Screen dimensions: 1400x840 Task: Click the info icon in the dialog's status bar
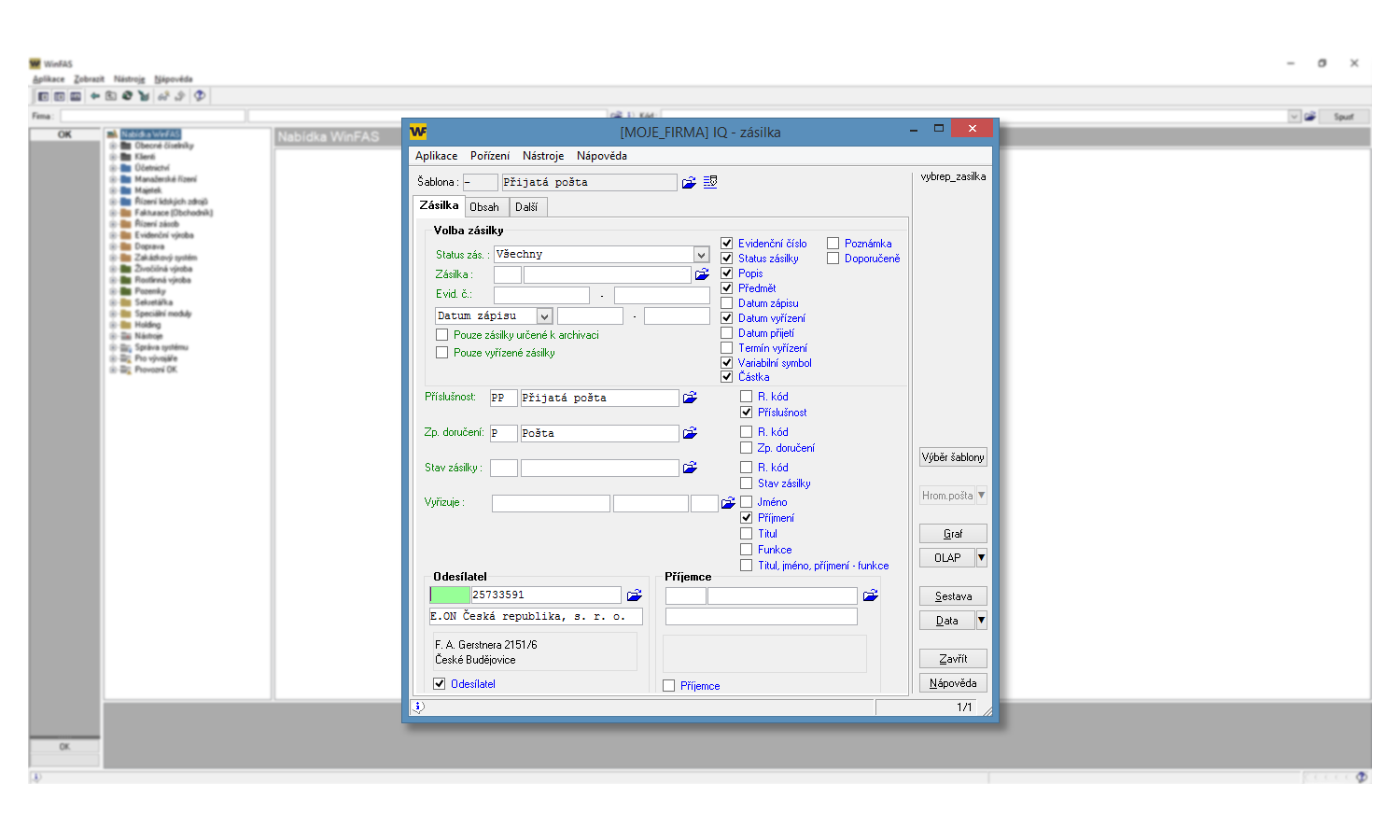(x=418, y=707)
